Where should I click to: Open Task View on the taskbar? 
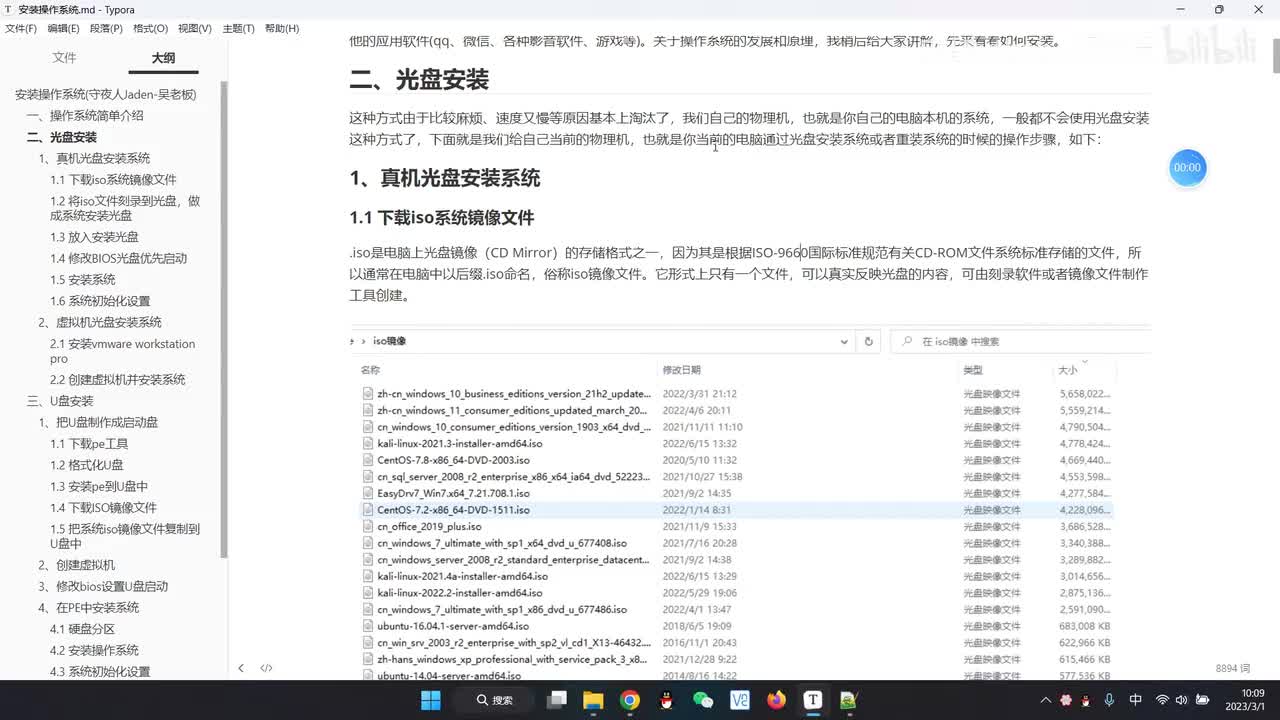click(557, 700)
